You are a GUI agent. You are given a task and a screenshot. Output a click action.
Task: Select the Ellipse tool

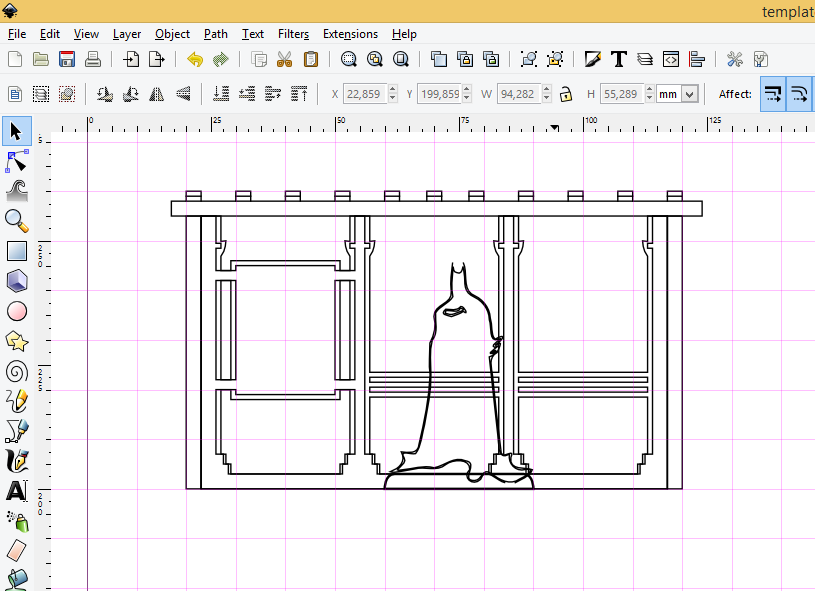[17, 311]
